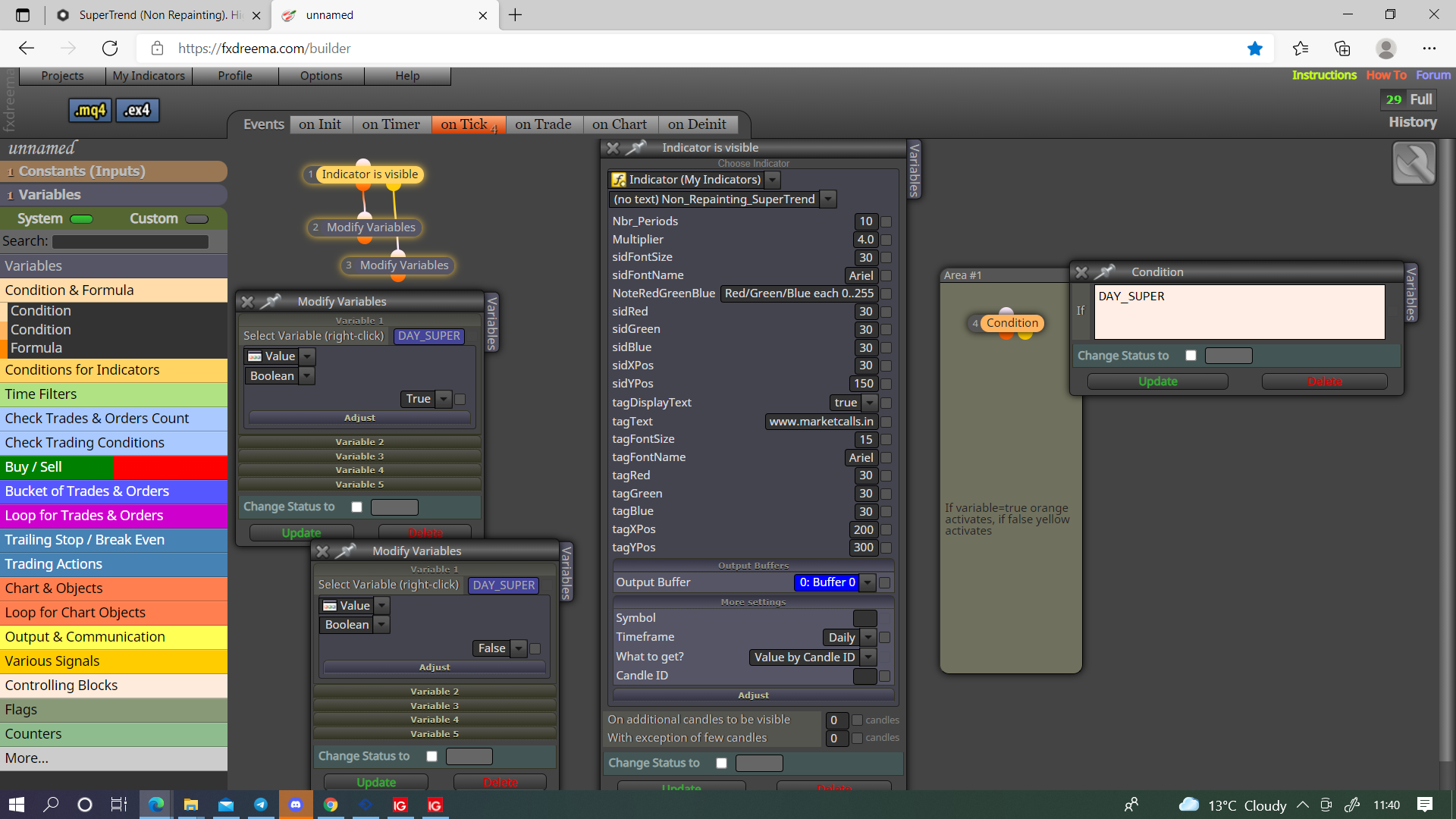Add browser page to favorites star
The height and width of the screenshot is (819, 1456).
click(x=1255, y=49)
